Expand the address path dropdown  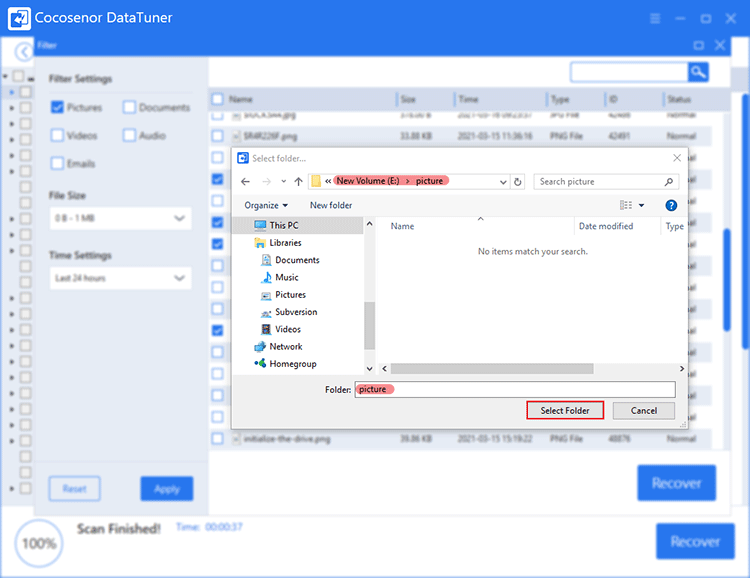click(503, 182)
